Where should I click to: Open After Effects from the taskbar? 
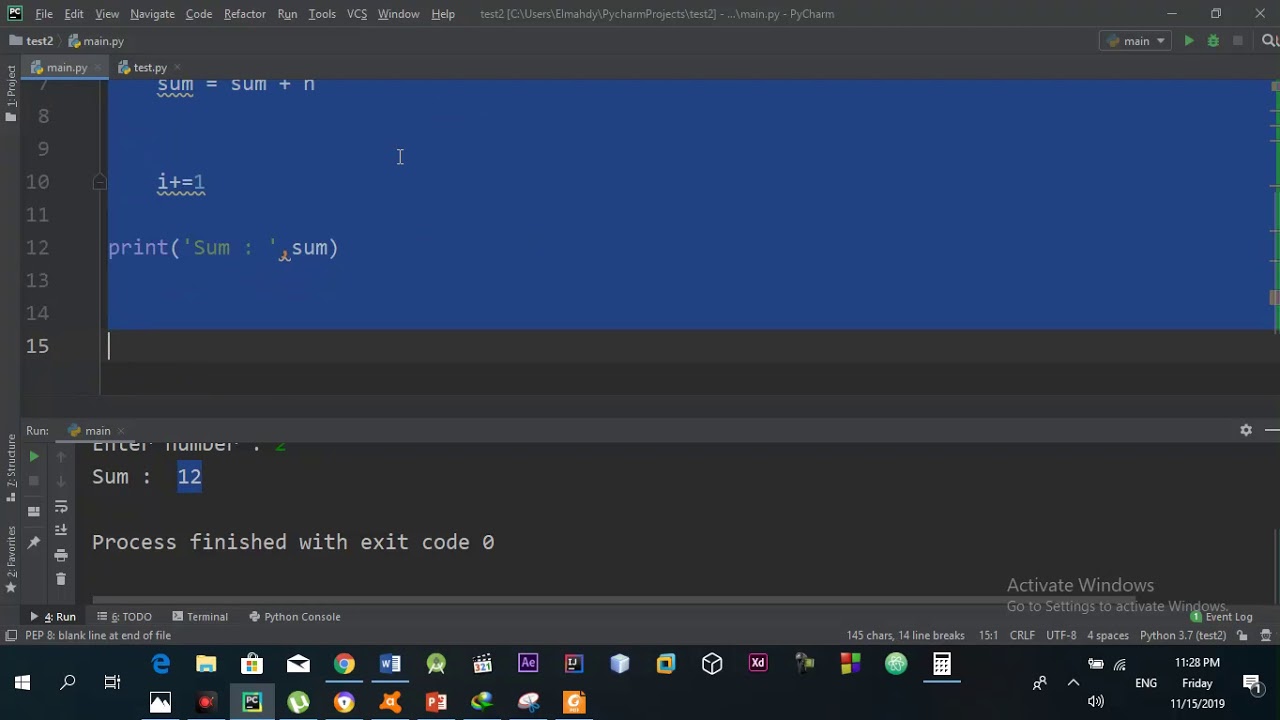point(528,664)
